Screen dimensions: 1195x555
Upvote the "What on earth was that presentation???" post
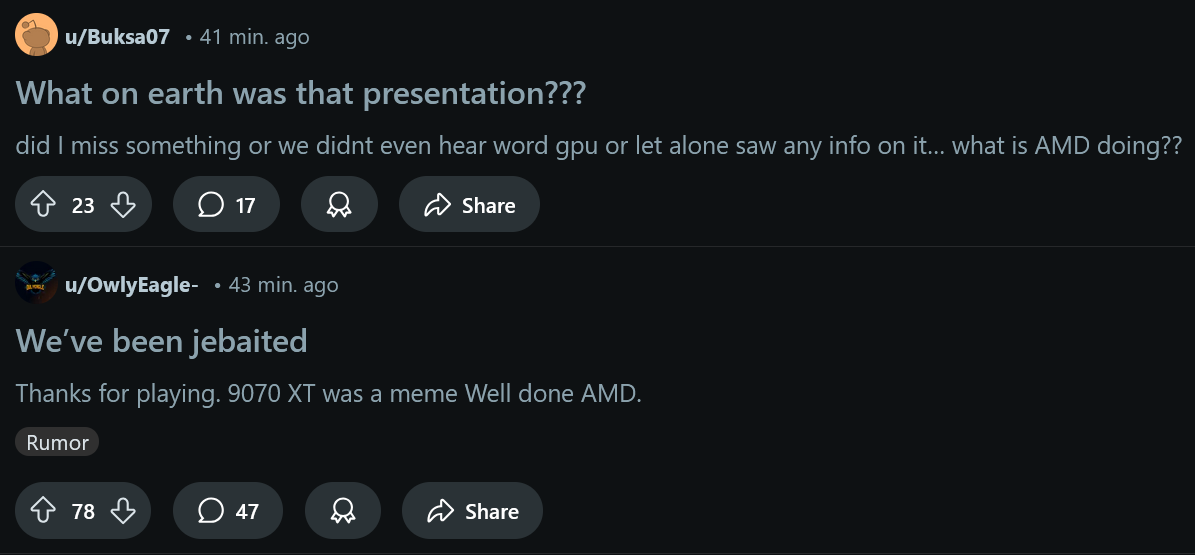43,204
